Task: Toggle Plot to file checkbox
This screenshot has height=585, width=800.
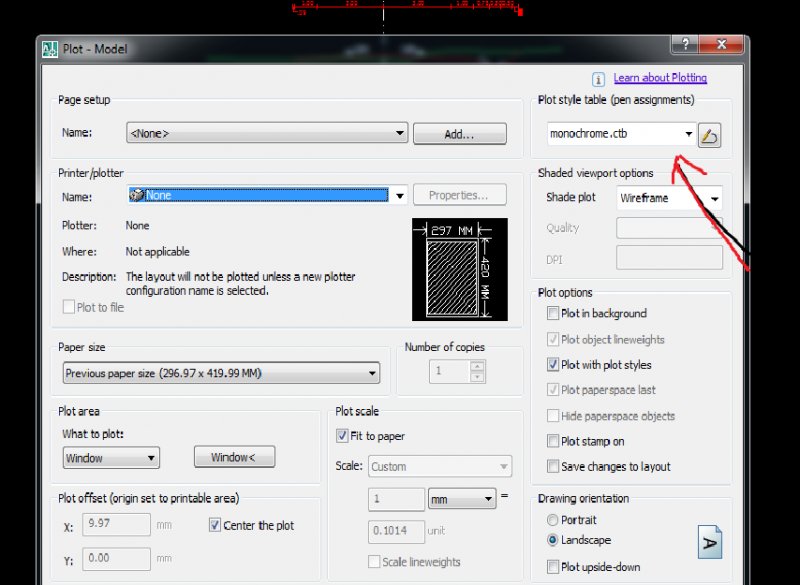Action: (x=68, y=307)
